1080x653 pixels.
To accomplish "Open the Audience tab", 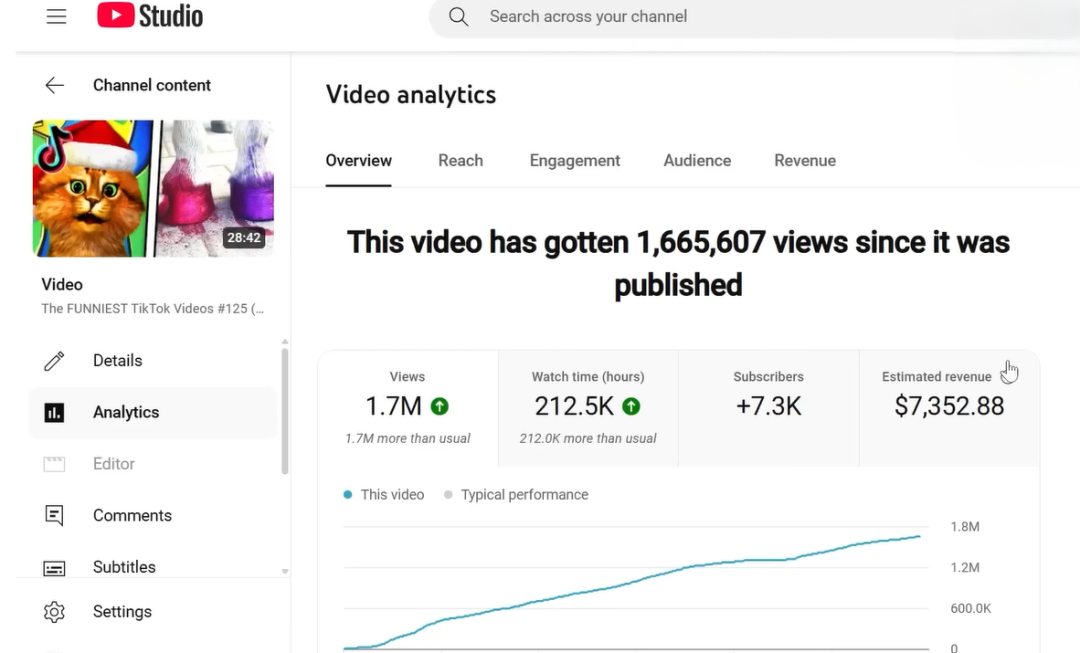I will click(x=697, y=161).
